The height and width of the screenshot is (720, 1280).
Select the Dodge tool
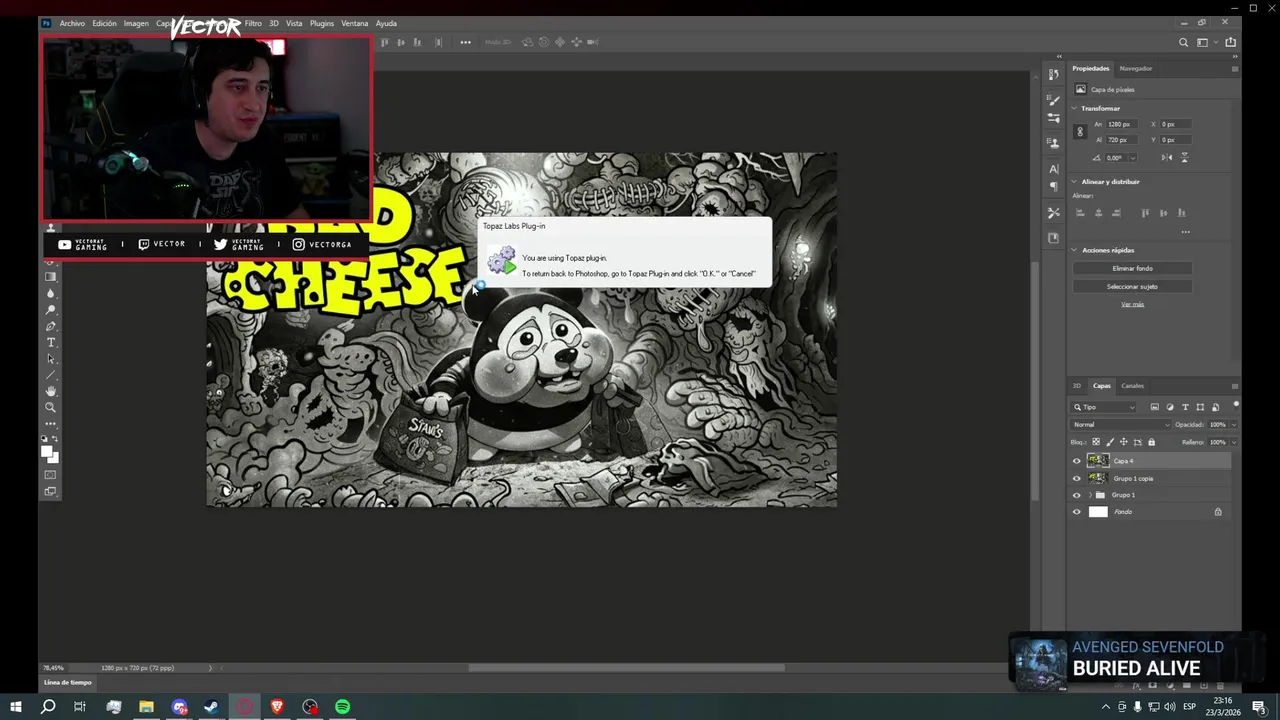[x=51, y=309]
